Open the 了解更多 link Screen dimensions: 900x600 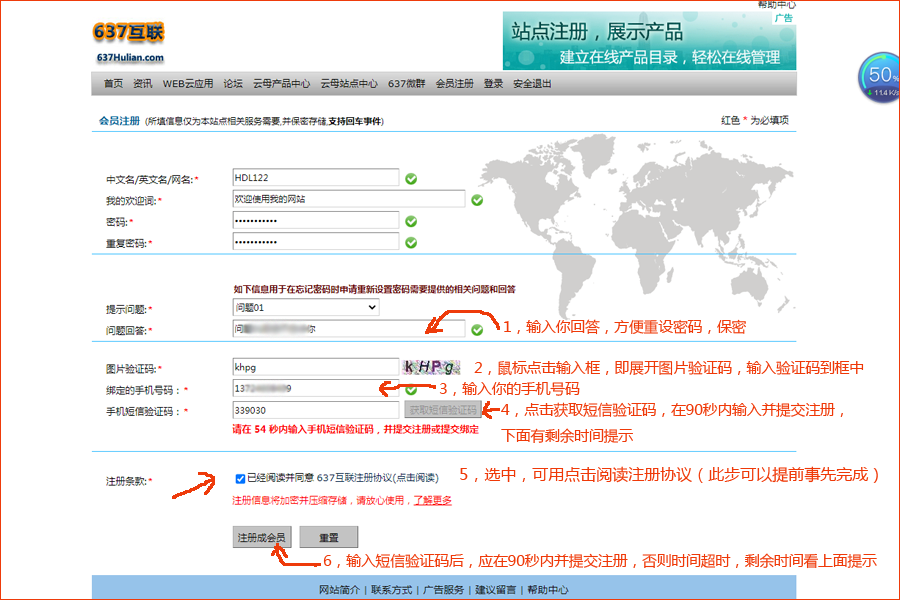pyautogui.click(x=433, y=500)
